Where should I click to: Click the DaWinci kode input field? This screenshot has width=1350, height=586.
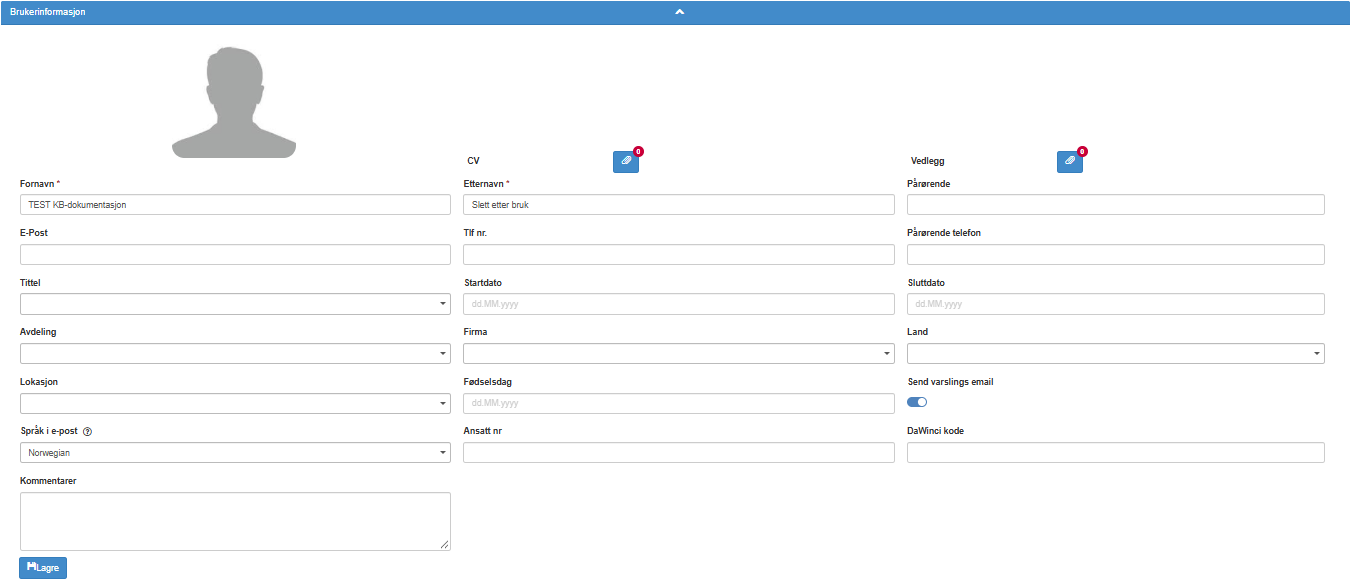pyautogui.click(x=1116, y=453)
